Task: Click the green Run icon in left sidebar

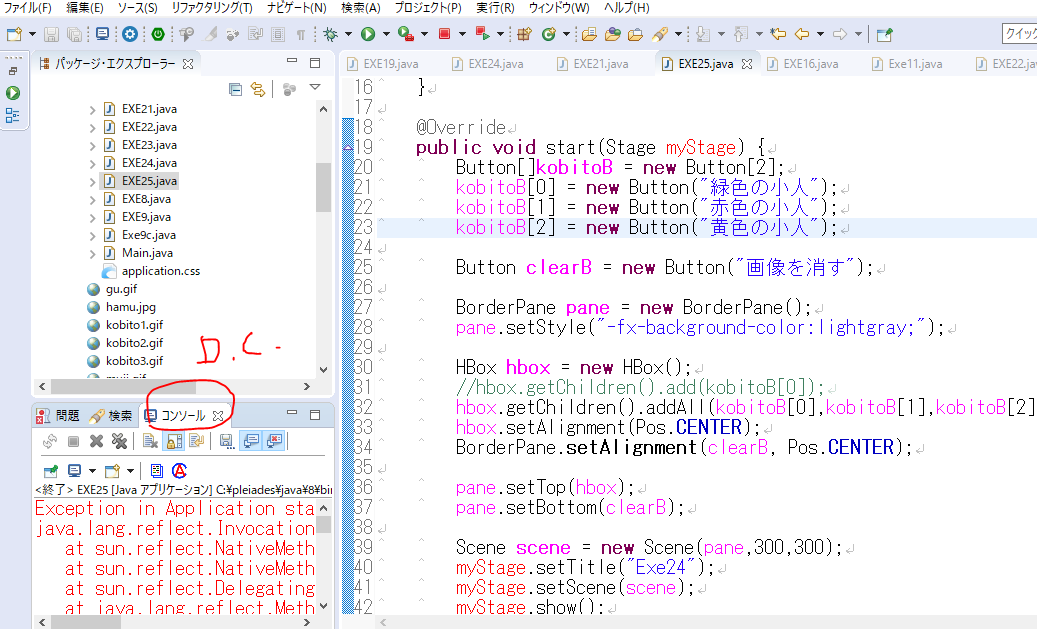Action: click(13, 93)
